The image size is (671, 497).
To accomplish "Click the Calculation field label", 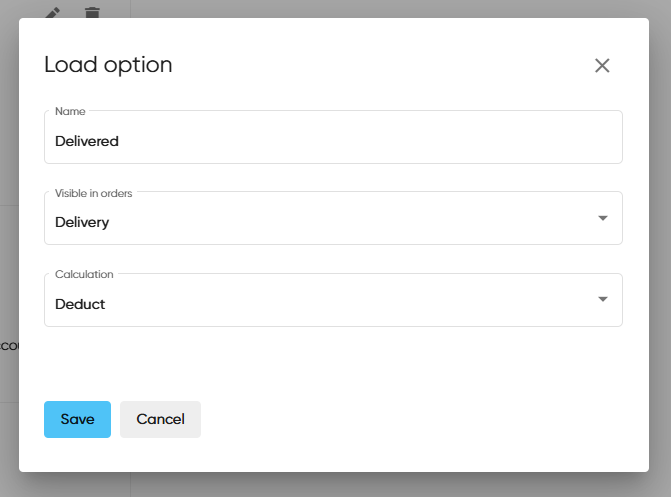I will (84, 274).
